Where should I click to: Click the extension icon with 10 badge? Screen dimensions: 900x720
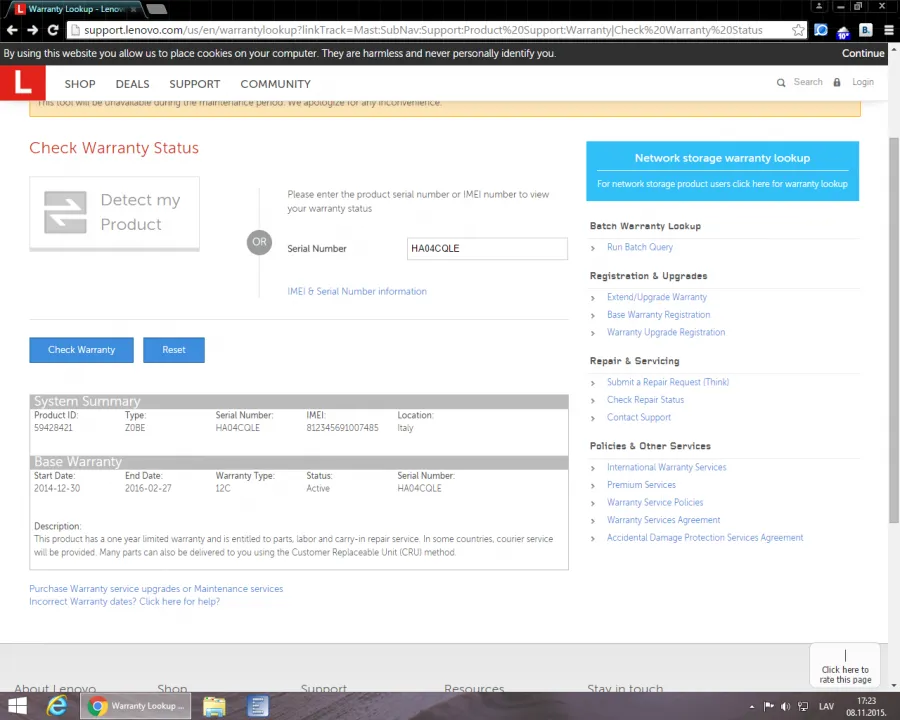pos(843,31)
